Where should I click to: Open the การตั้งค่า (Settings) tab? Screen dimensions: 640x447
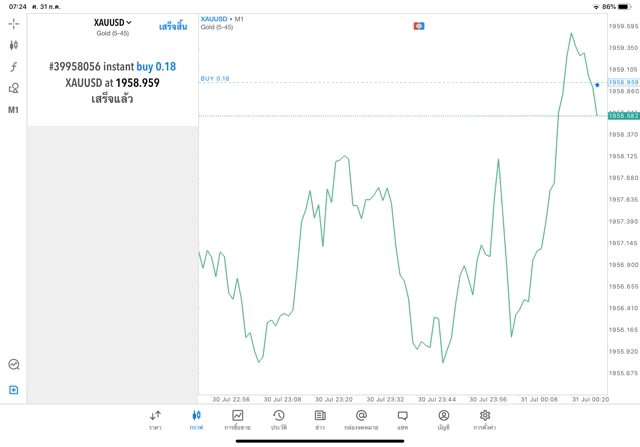pos(485,420)
